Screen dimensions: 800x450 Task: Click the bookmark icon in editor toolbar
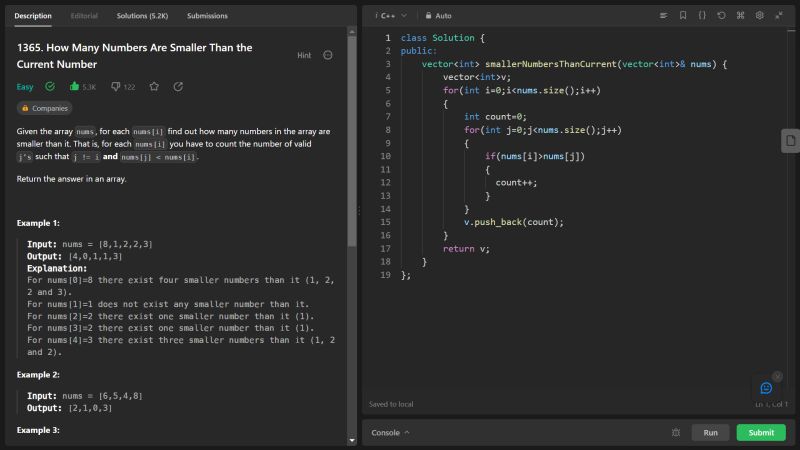pyautogui.click(x=683, y=16)
